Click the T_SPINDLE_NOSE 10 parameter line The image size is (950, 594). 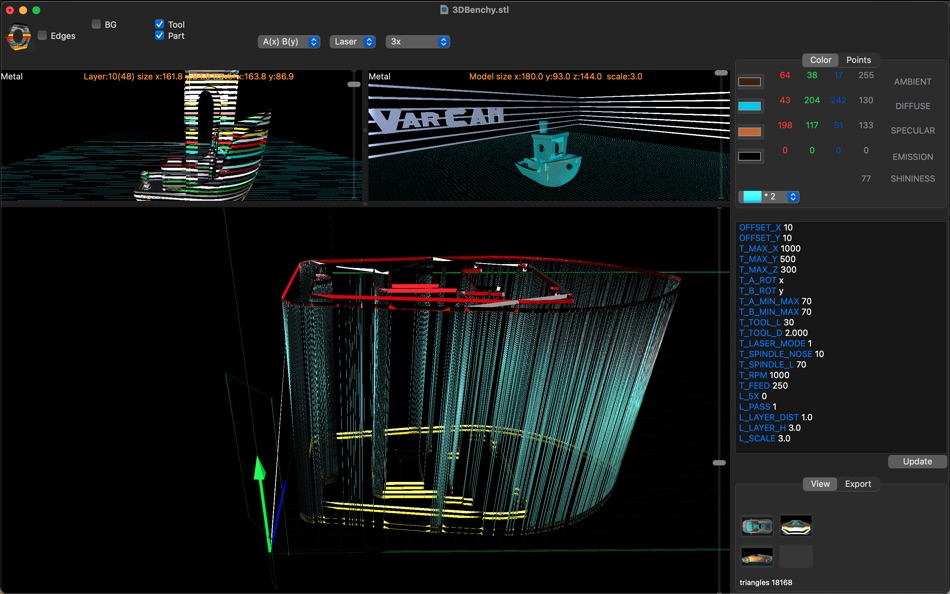tap(782, 354)
